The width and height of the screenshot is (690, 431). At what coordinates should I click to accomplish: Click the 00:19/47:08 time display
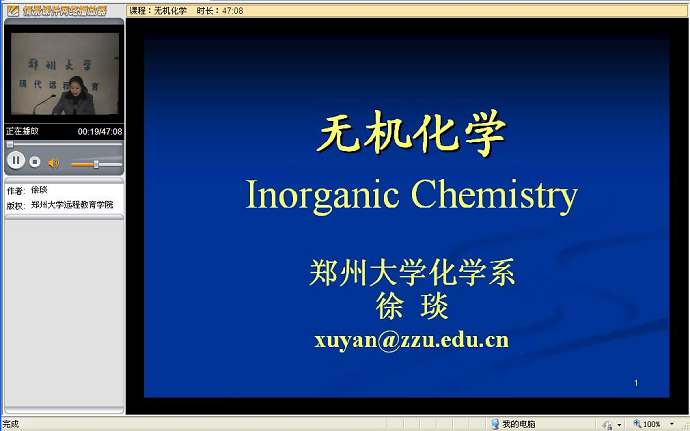(x=100, y=131)
